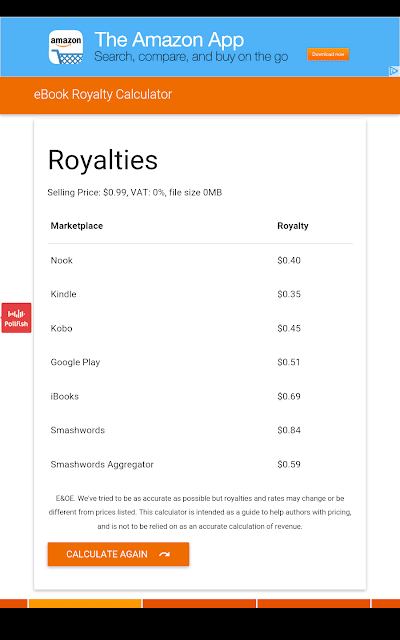Click the eBook Royalty Calculator title
400x640 pixels.
click(103, 94)
